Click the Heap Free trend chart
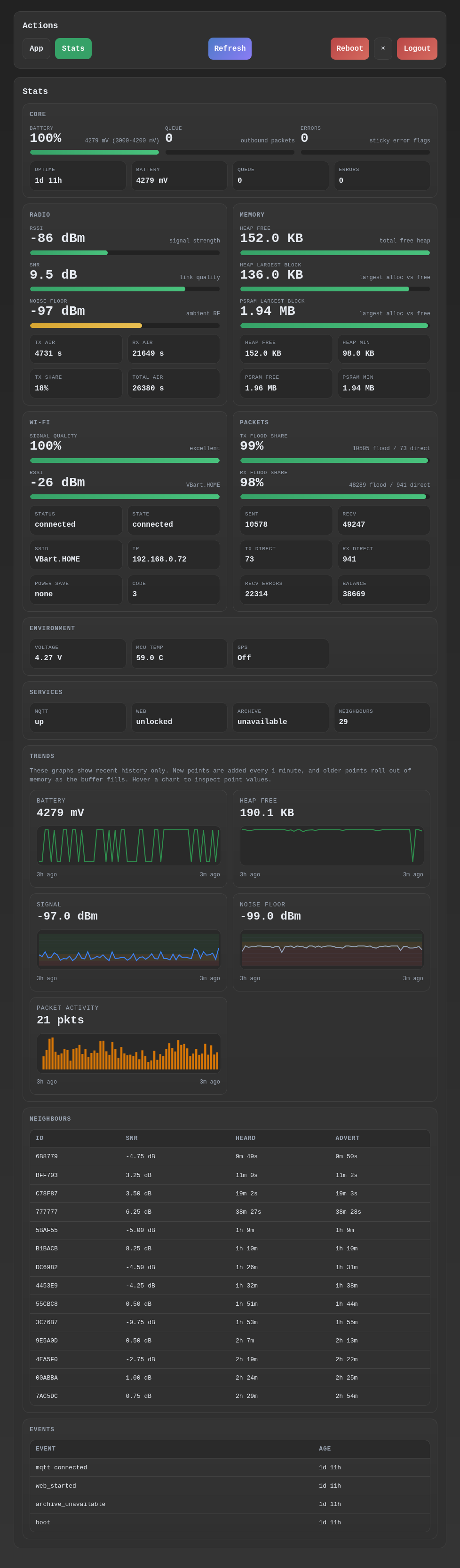This screenshot has height=1568, width=460. click(332, 846)
